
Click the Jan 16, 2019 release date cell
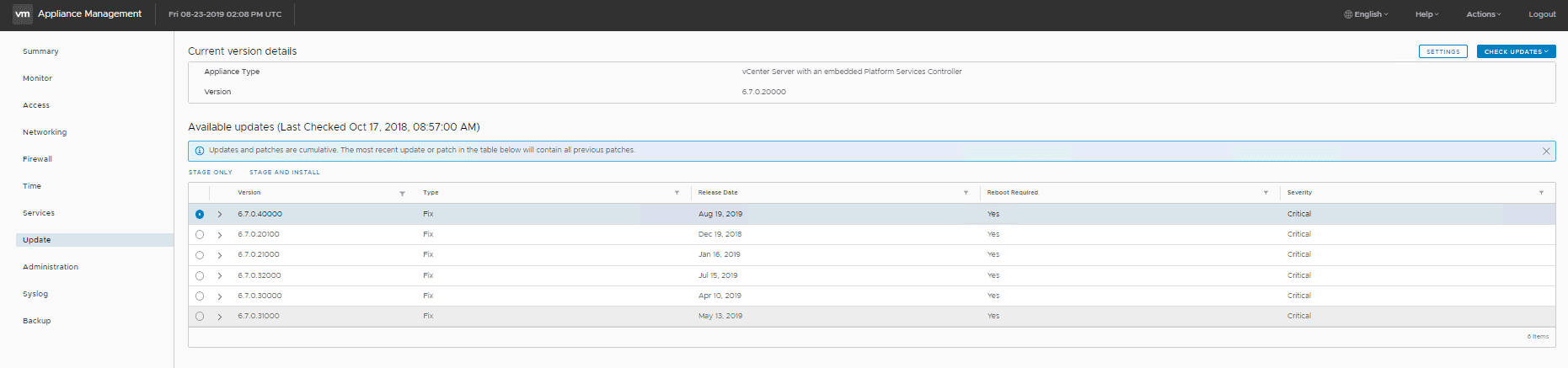click(x=719, y=254)
